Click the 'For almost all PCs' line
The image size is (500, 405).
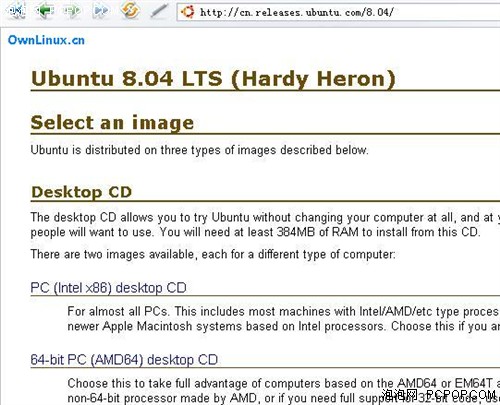pyautogui.click(x=283, y=311)
